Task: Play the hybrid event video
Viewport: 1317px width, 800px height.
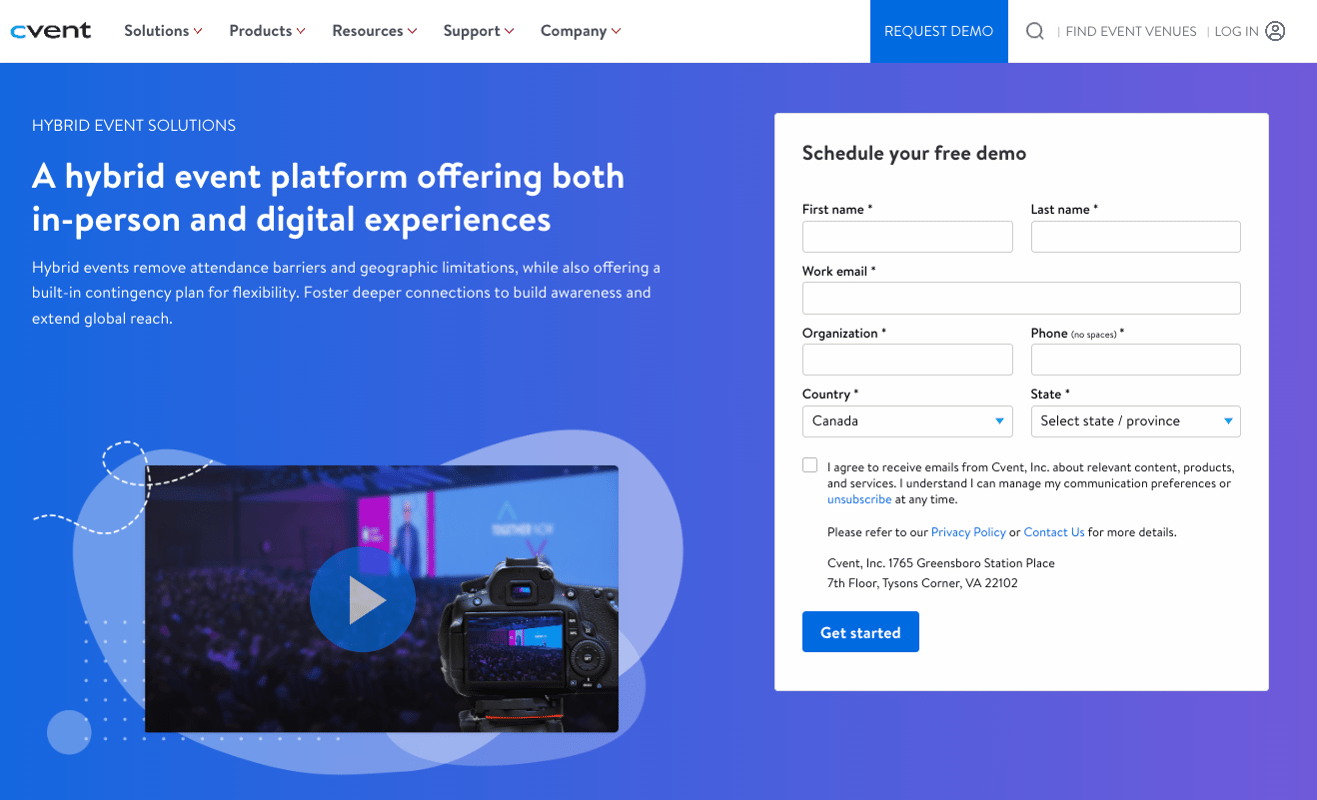Action: pos(362,599)
